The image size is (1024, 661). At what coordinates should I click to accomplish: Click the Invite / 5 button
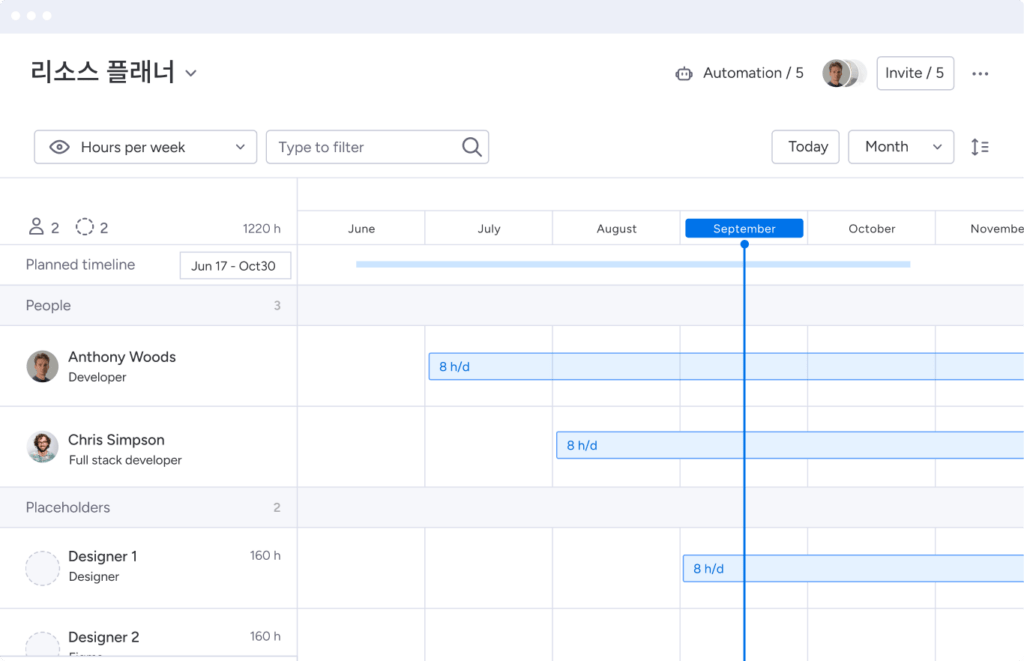[914, 73]
